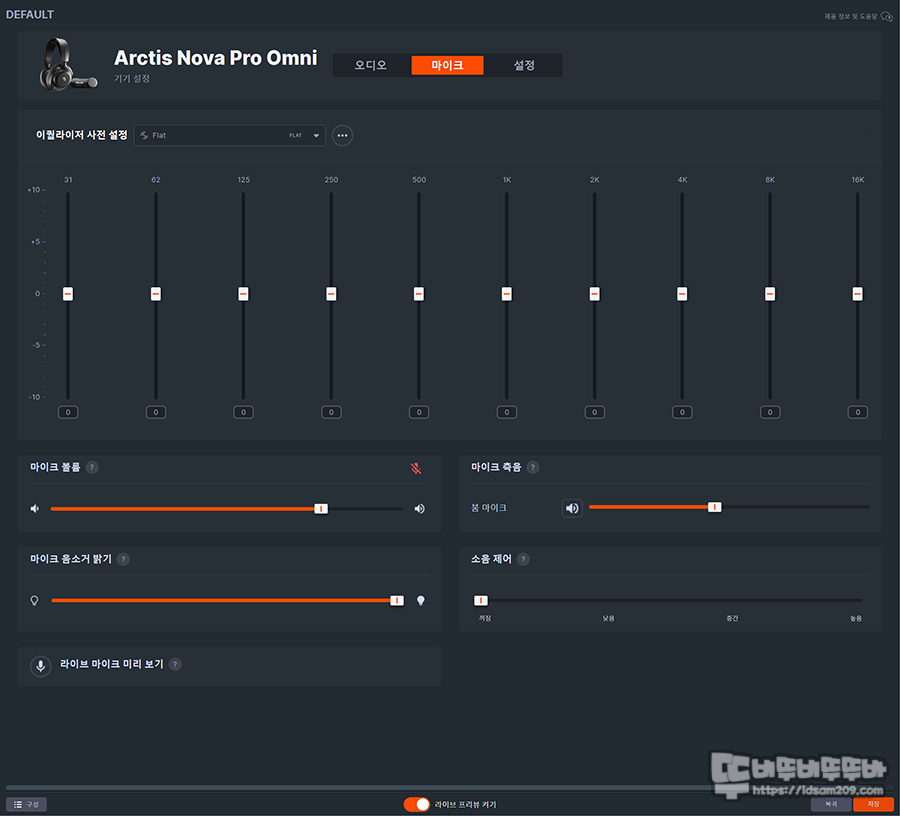Click the 250 Hz equalizer slider handle

(x=331, y=294)
